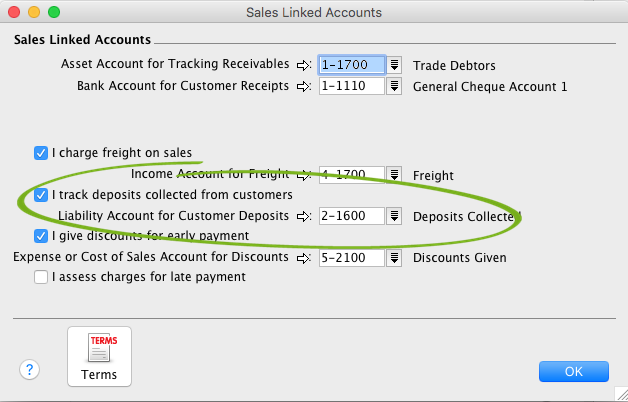Image resolution: width=628 pixels, height=402 pixels.
Task: Click the arrow beside Expense Account for Discounts
Action: point(305,258)
